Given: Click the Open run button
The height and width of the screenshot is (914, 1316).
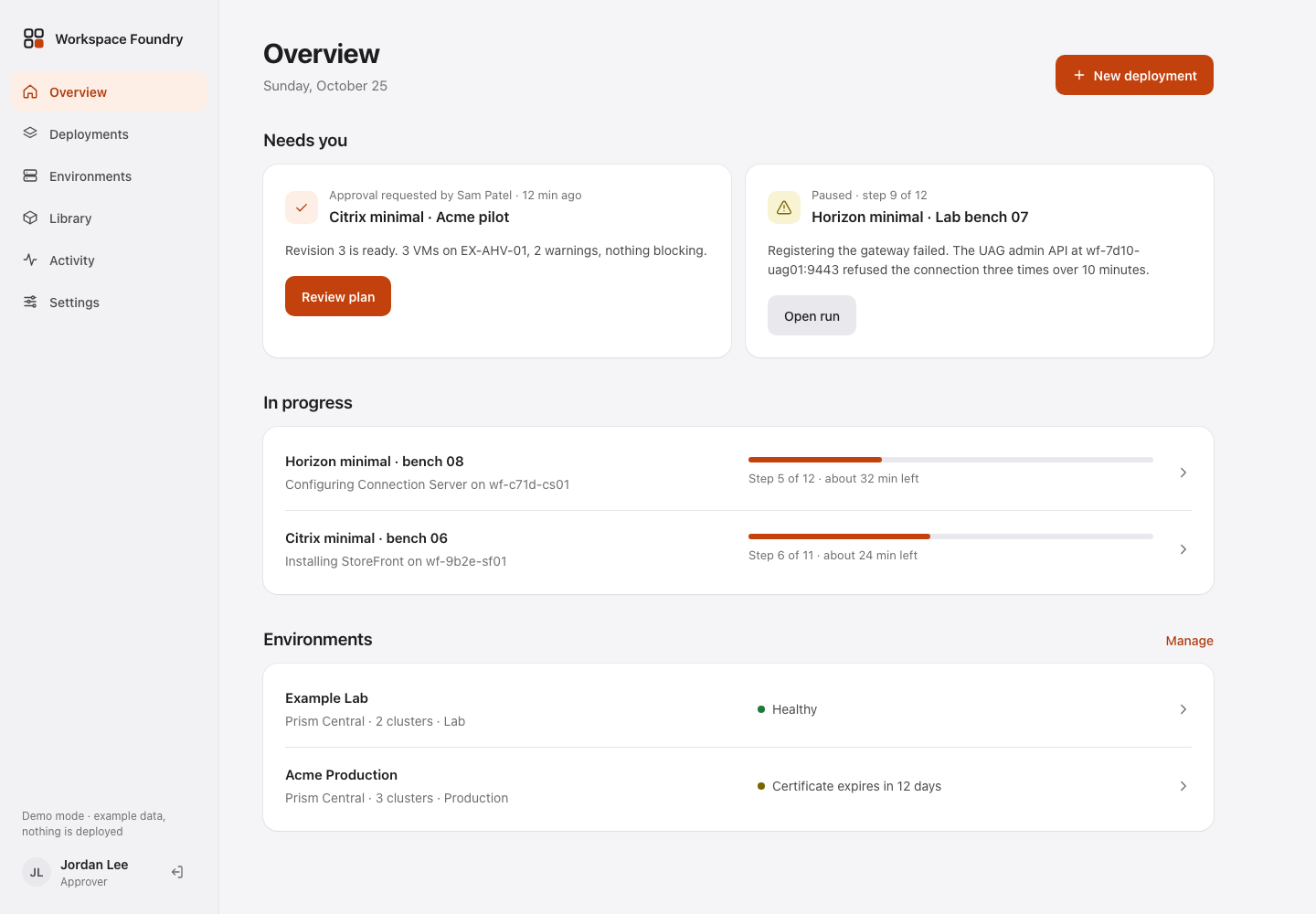Looking at the screenshot, I should [x=812, y=315].
